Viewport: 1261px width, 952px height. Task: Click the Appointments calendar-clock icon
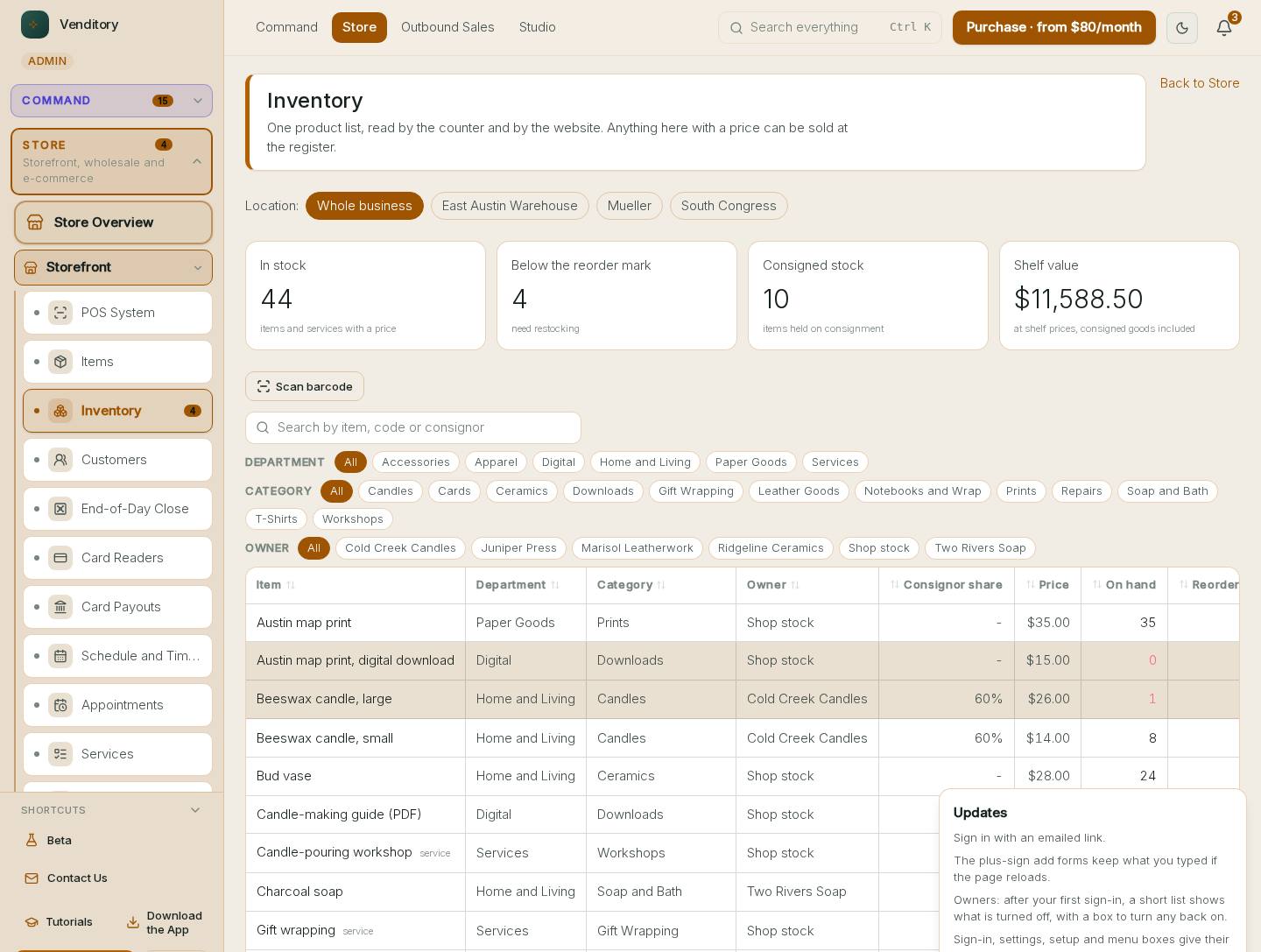point(60,705)
